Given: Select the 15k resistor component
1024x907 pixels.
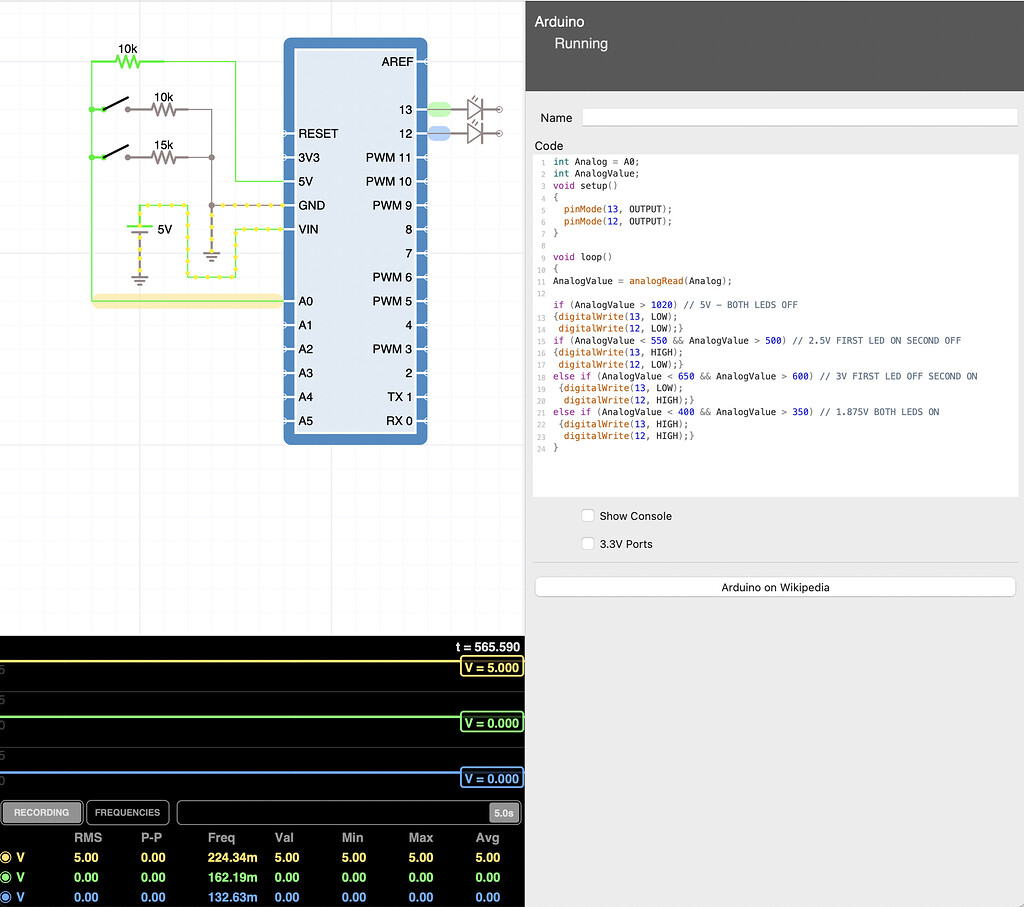Looking at the screenshot, I should 163,158.
